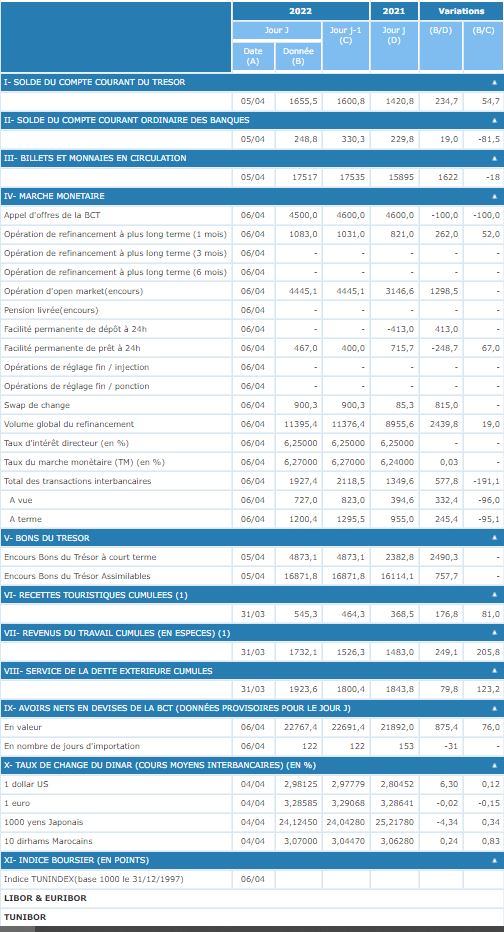Open the LIBOR & EURIBOR section
Screen dimensions: 504x932
pos(45,898)
